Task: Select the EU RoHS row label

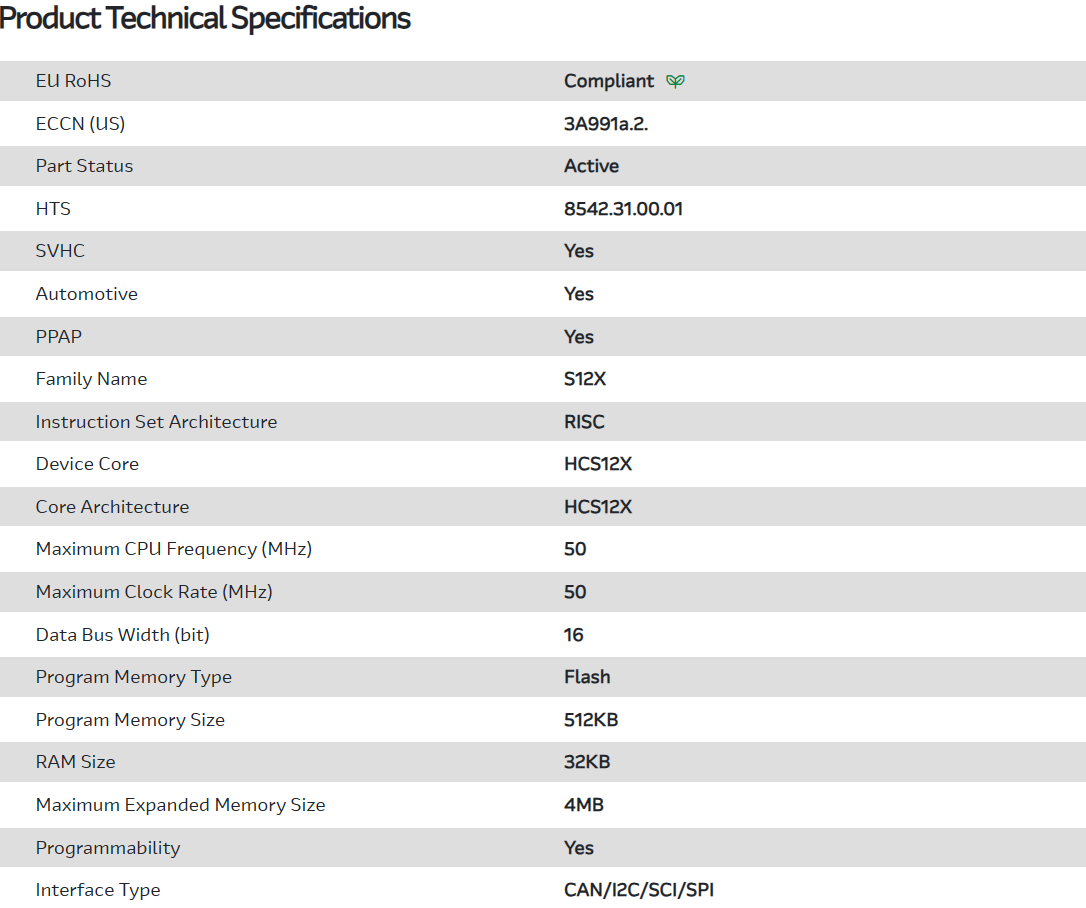Action: coord(73,81)
